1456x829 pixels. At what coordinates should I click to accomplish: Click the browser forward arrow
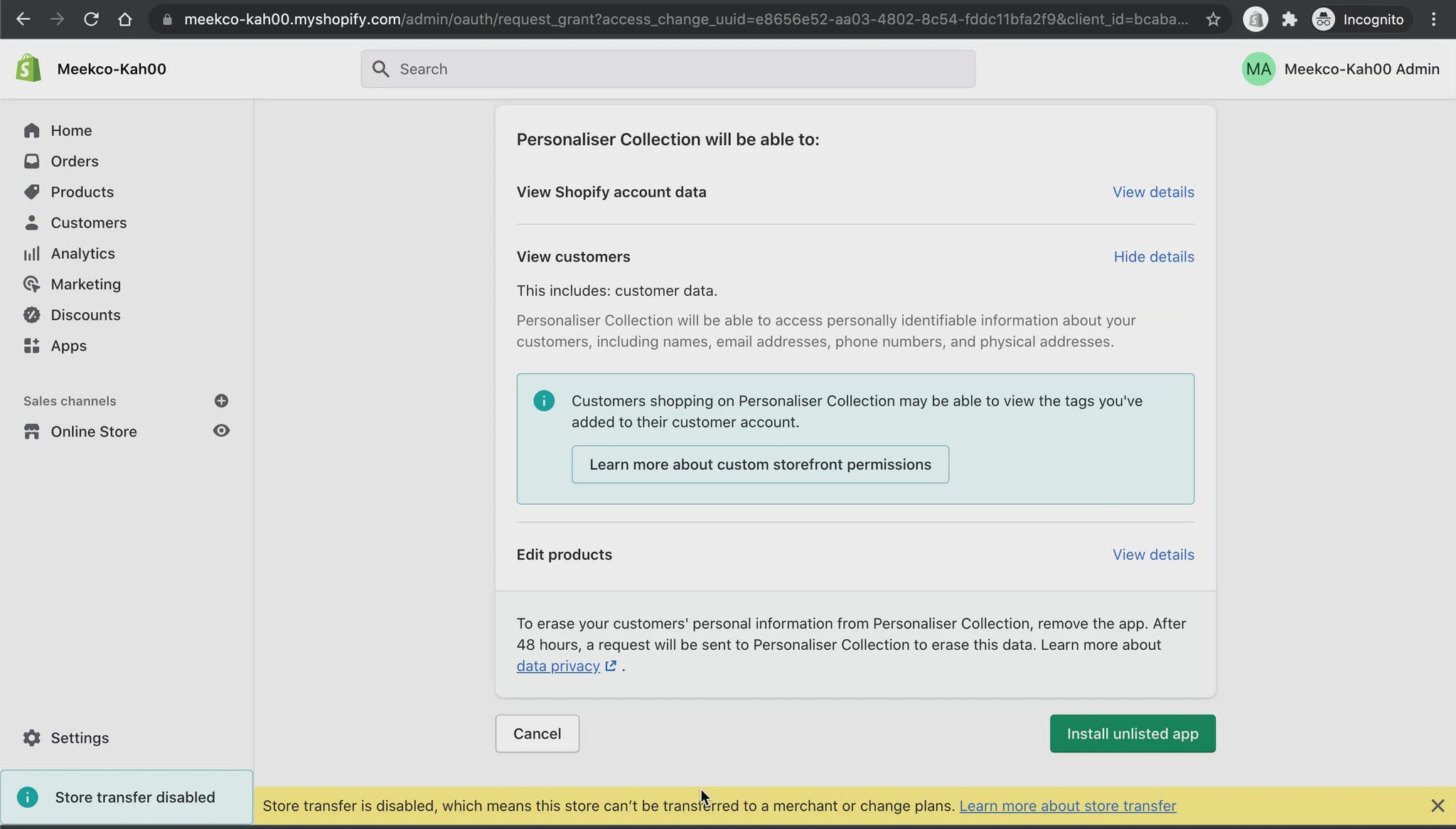(57, 19)
